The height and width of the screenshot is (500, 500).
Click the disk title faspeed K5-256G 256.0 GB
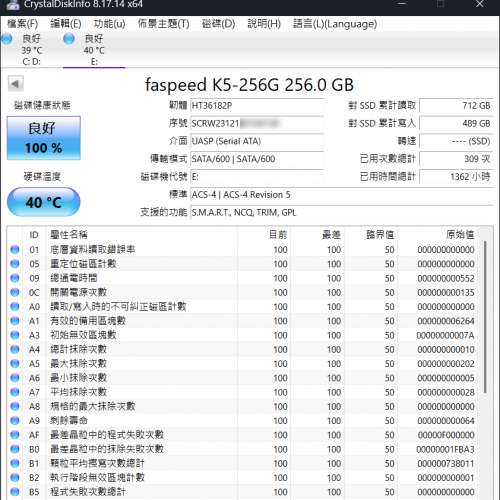click(x=249, y=85)
